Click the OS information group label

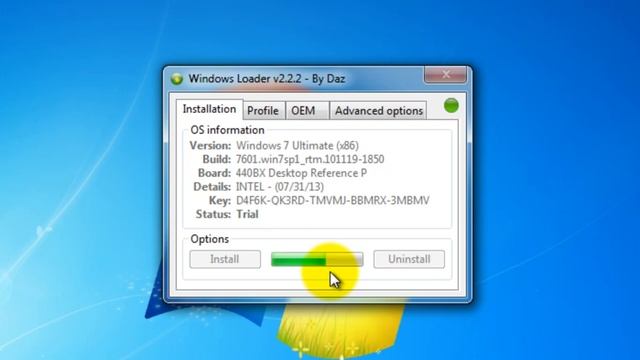coord(227,130)
